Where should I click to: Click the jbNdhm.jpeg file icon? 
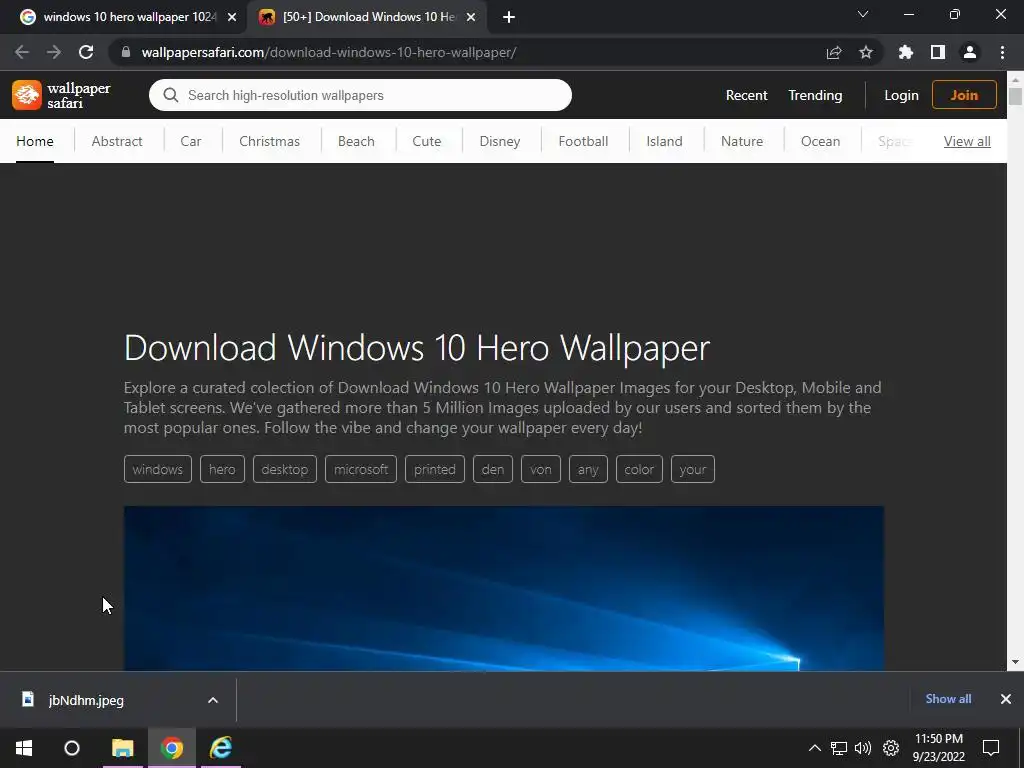point(27,699)
